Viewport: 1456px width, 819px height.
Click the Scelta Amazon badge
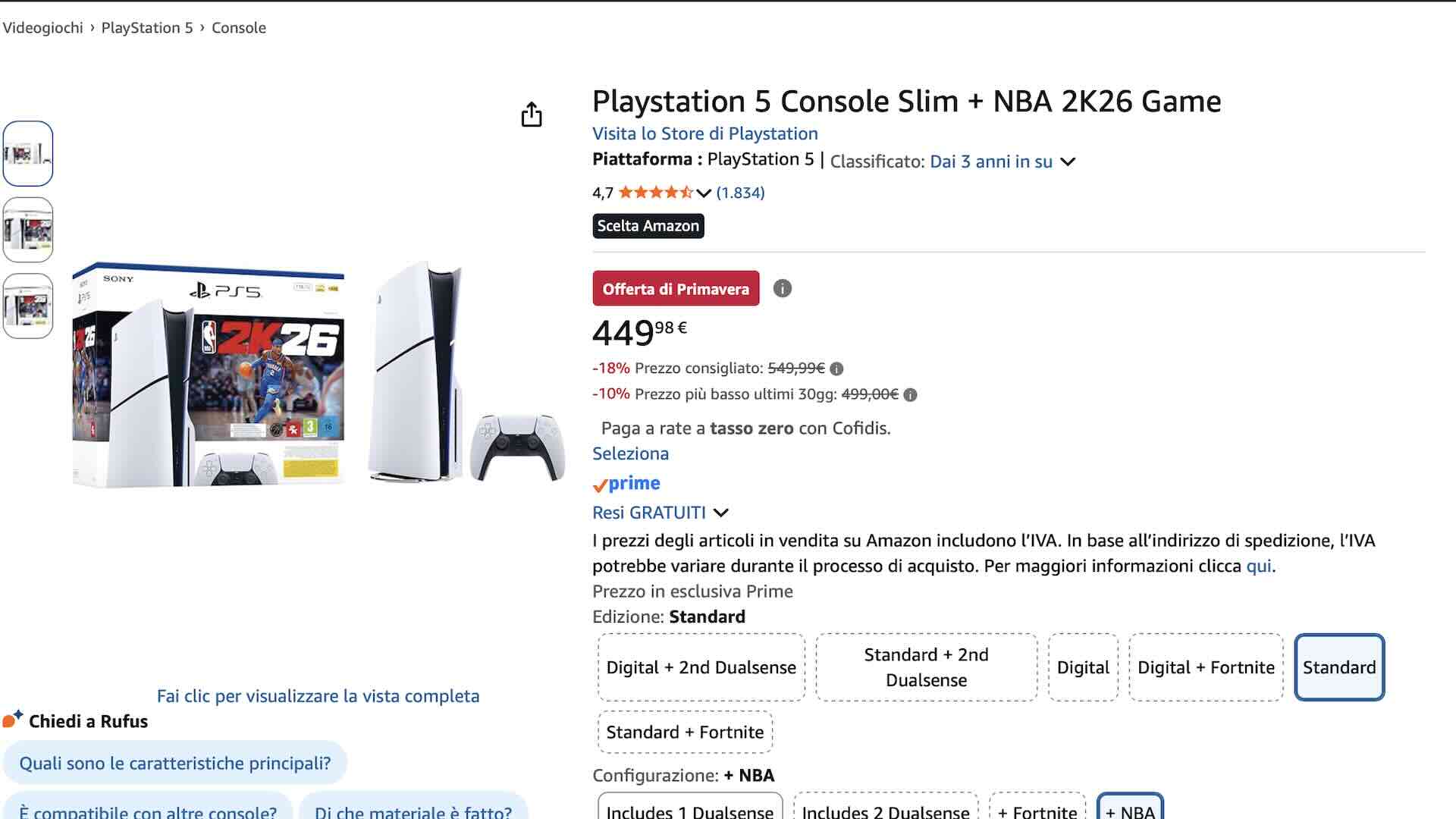coord(648,226)
